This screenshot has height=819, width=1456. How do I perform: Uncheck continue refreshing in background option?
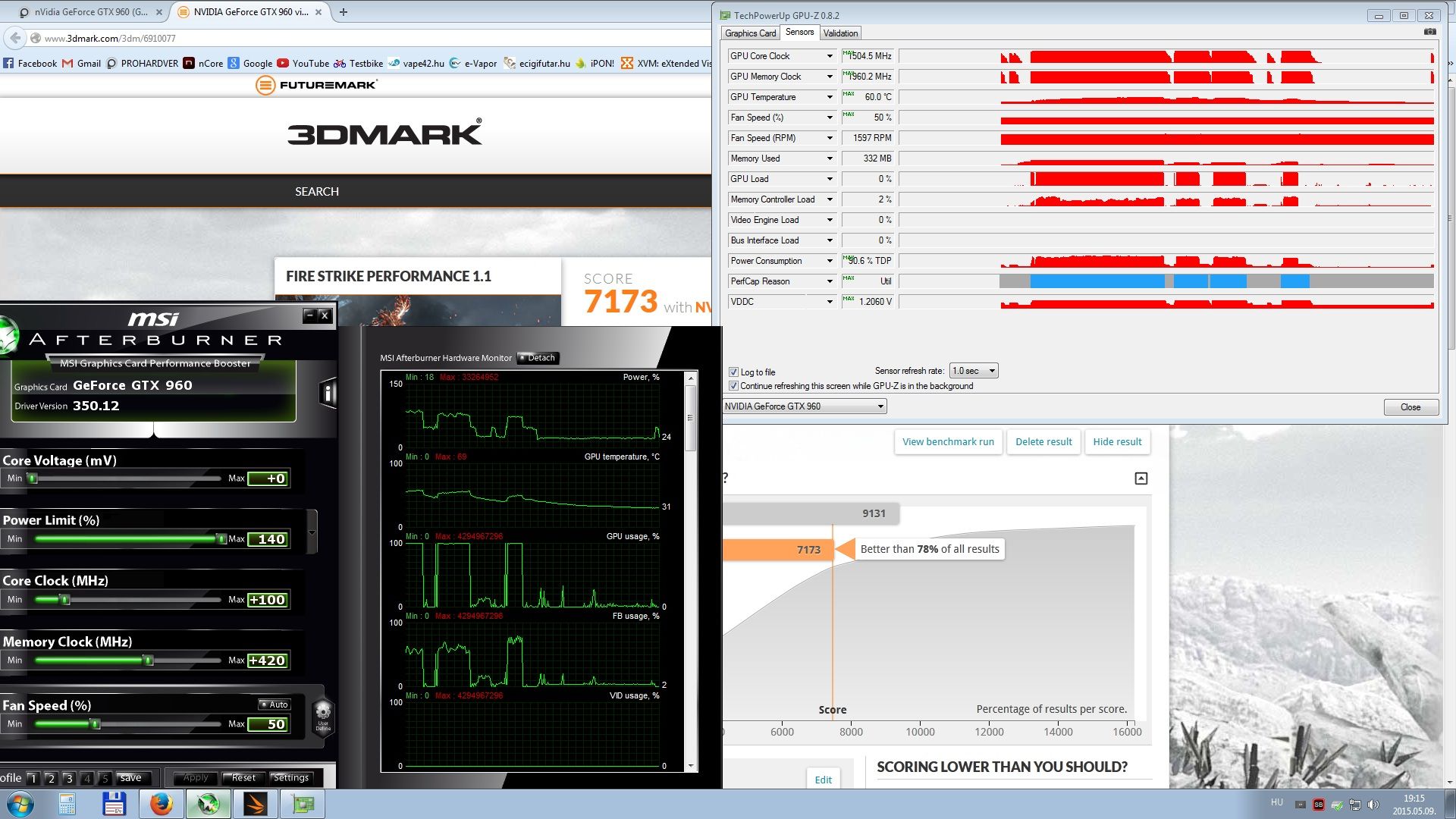click(733, 386)
